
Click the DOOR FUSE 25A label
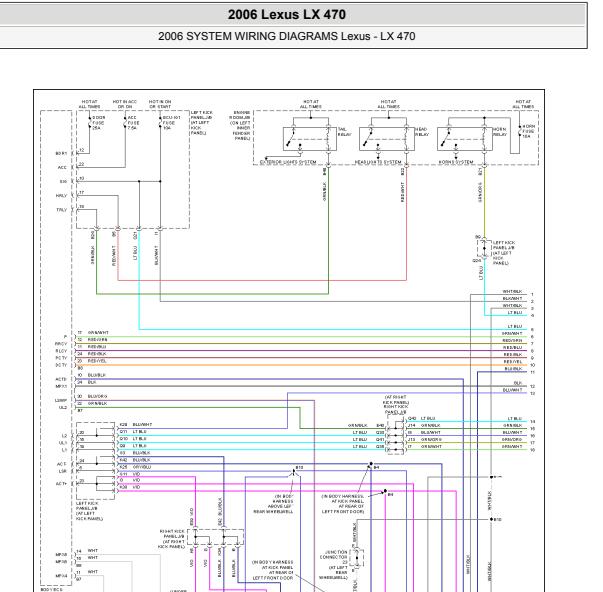tap(98, 123)
